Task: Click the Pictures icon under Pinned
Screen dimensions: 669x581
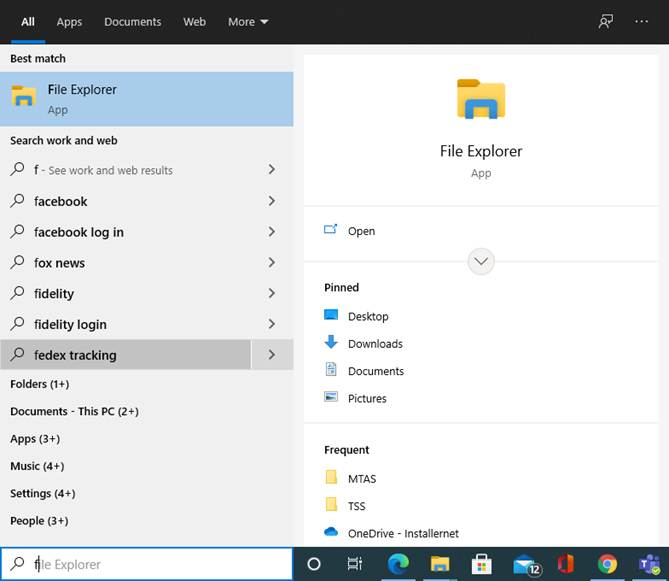Action: point(331,397)
